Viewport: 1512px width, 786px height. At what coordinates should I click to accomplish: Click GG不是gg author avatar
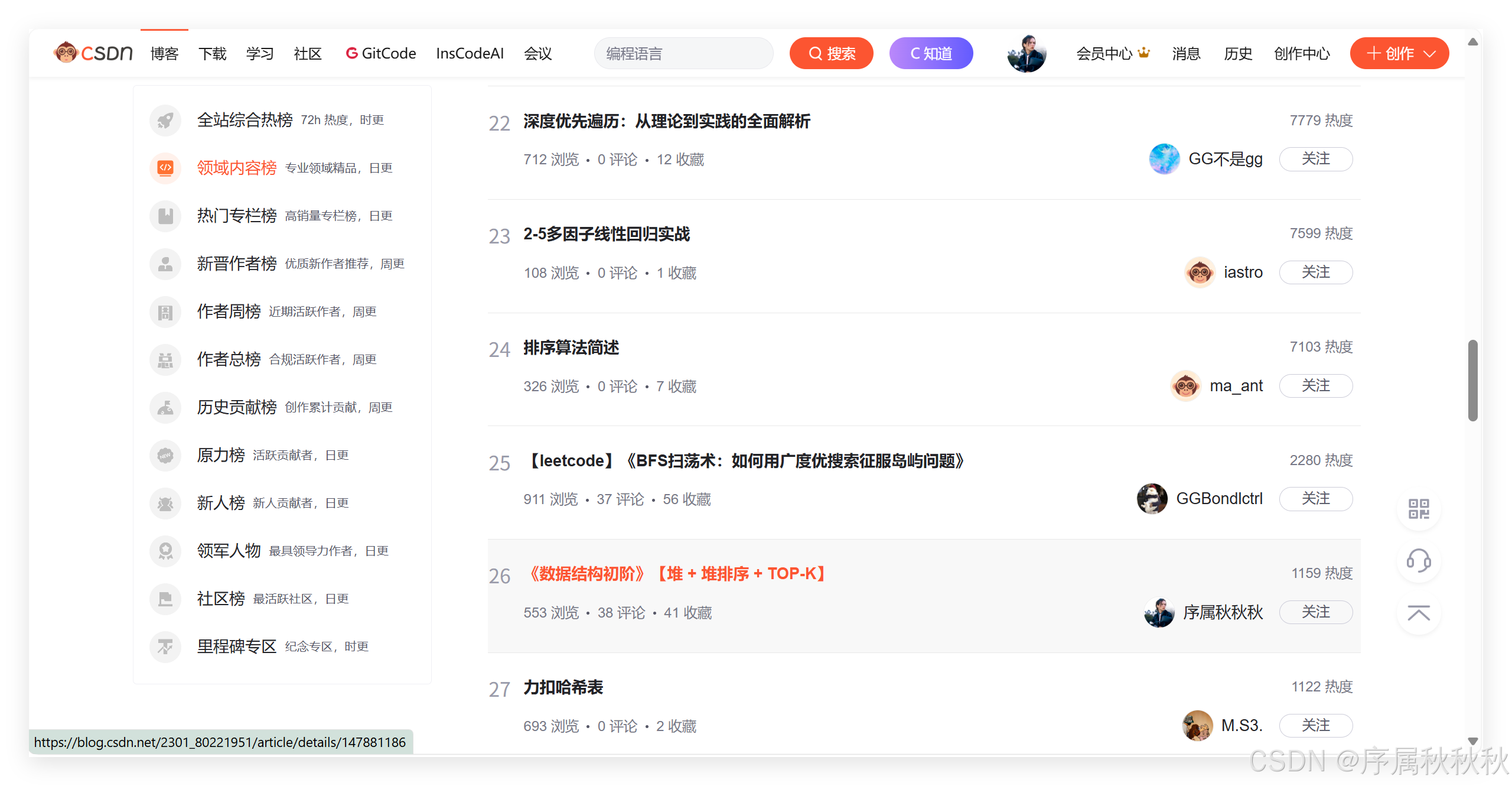tap(1164, 159)
